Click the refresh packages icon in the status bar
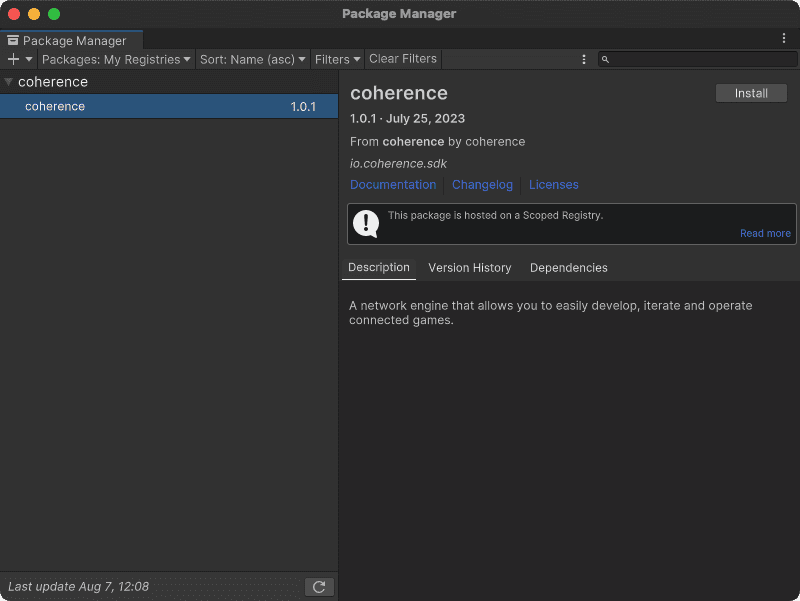This screenshot has width=800, height=601. (319, 587)
